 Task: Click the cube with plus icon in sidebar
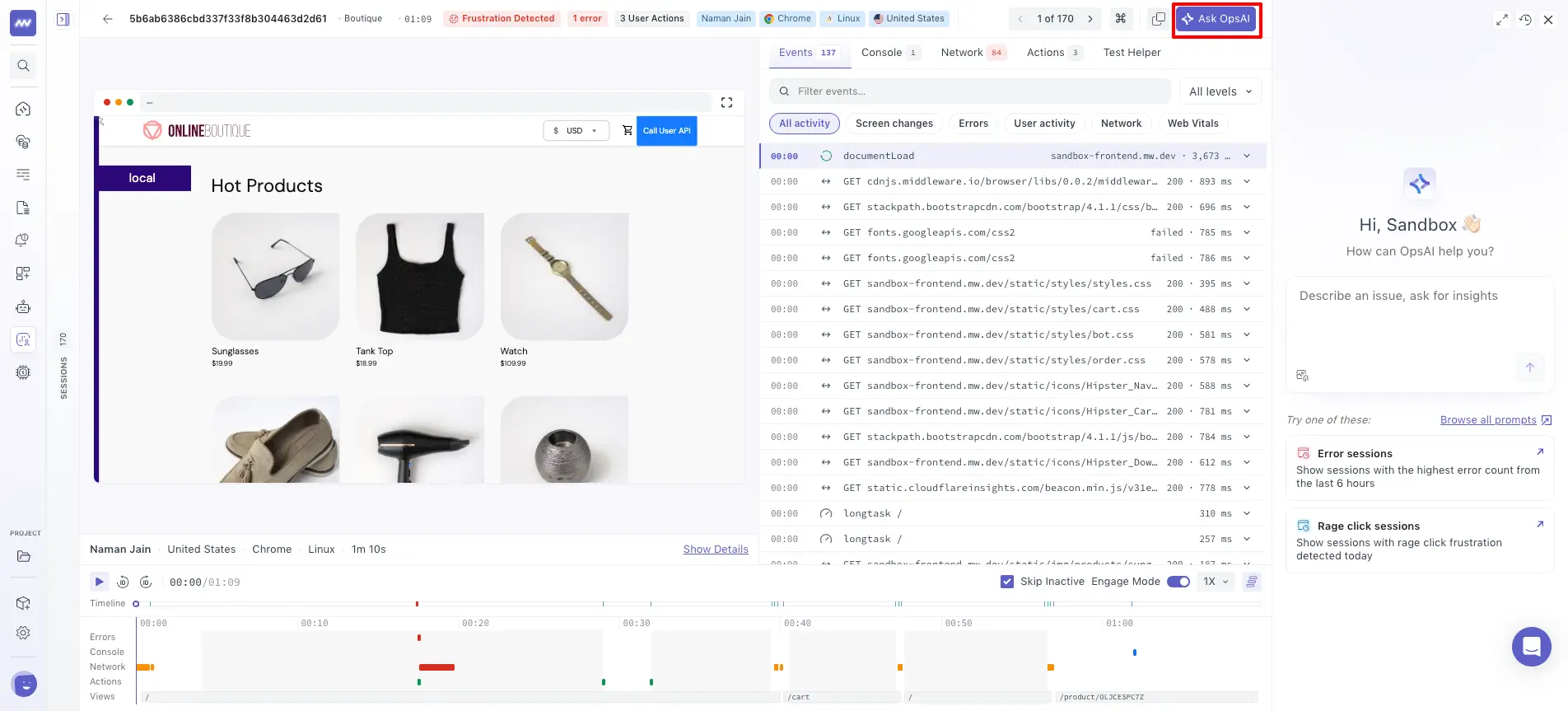(x=23, y=603)
